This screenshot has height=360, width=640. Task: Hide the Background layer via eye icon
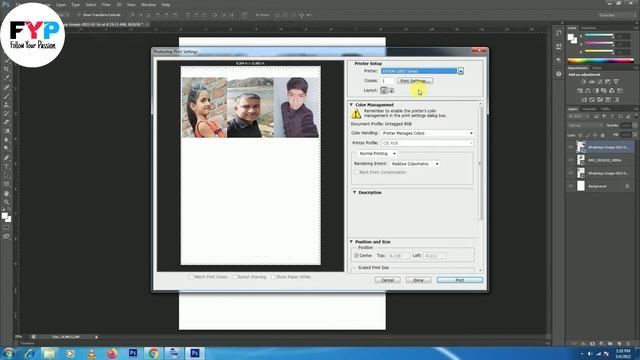(571, 186)
